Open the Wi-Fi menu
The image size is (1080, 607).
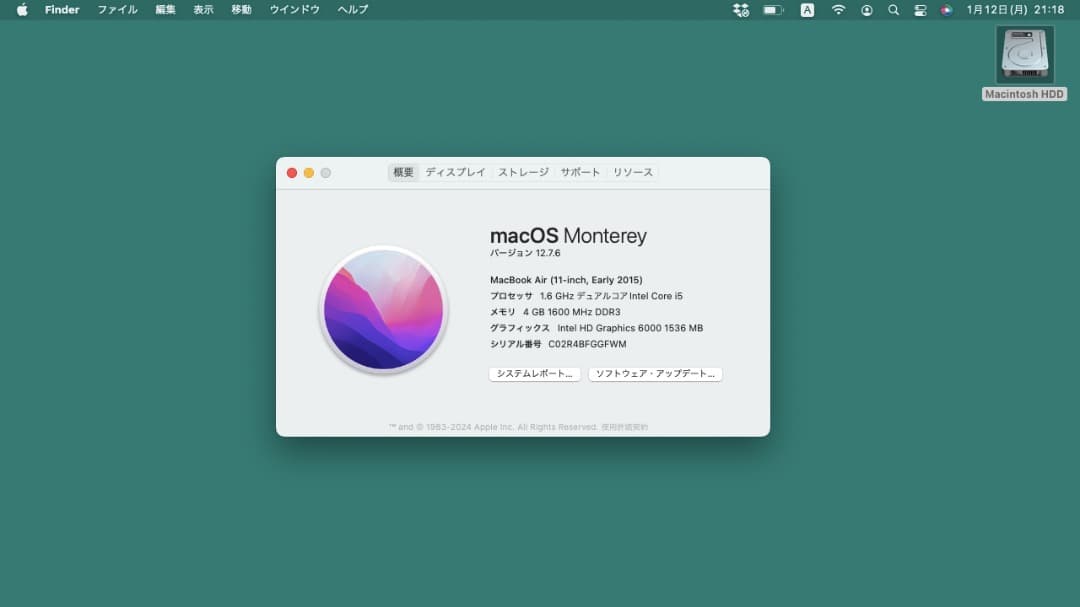(x=838, y=10)
